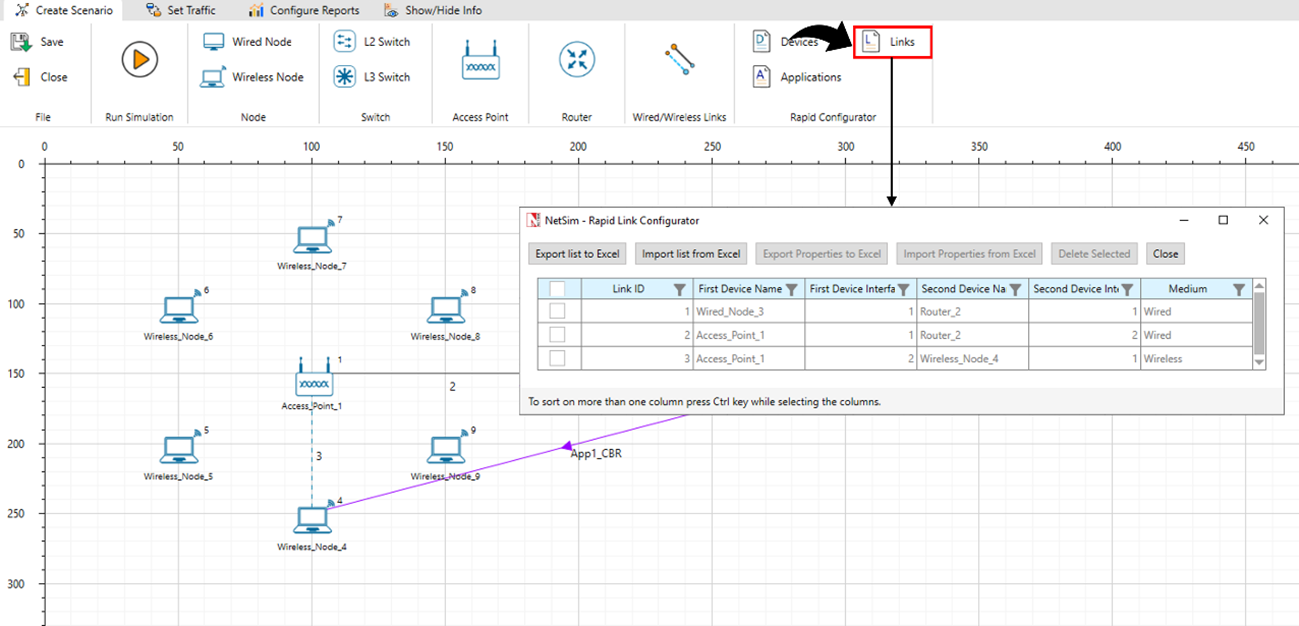Open the Show/Hide Info tab
This screenshot has height=626, width=1299.
[433, 10]
